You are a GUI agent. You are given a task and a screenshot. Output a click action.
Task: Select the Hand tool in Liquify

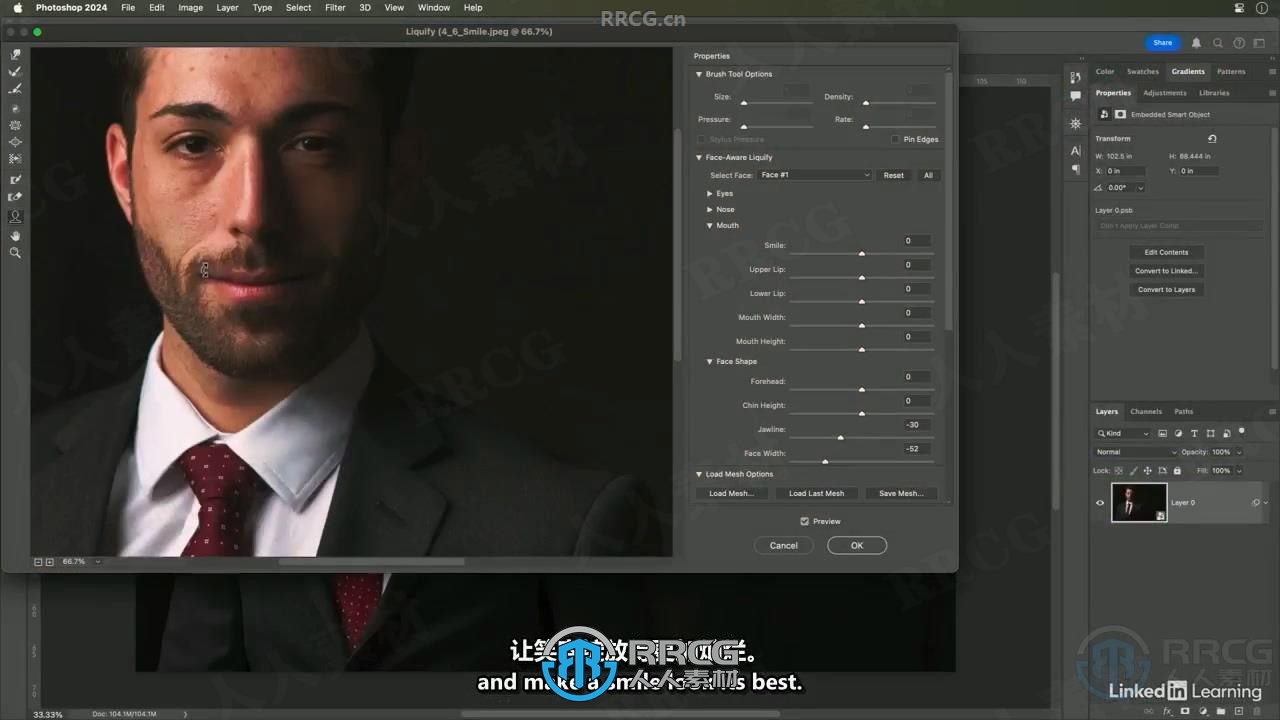pos(15,235)
